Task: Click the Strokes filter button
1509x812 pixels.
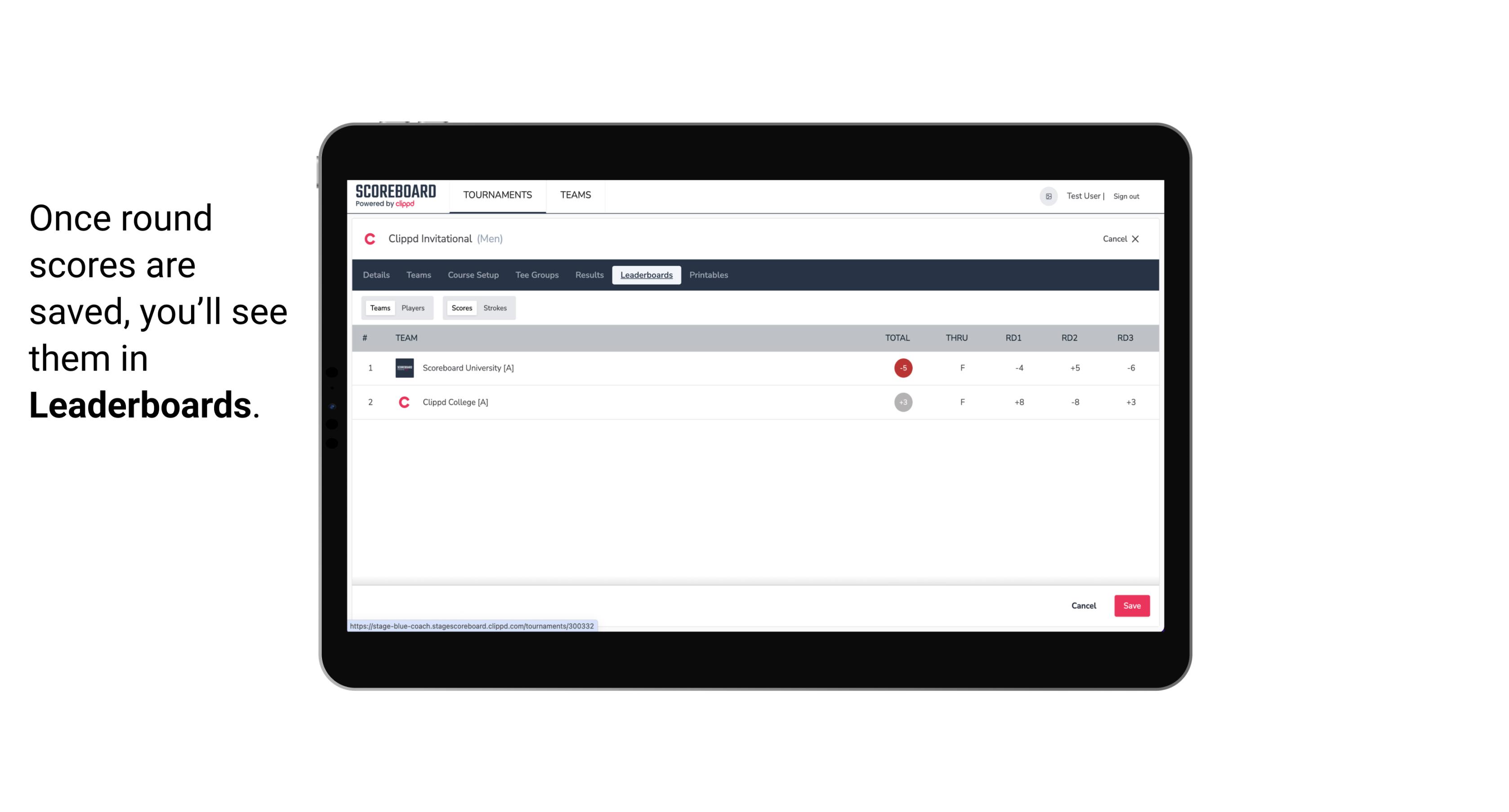Action: coord(495,307)
